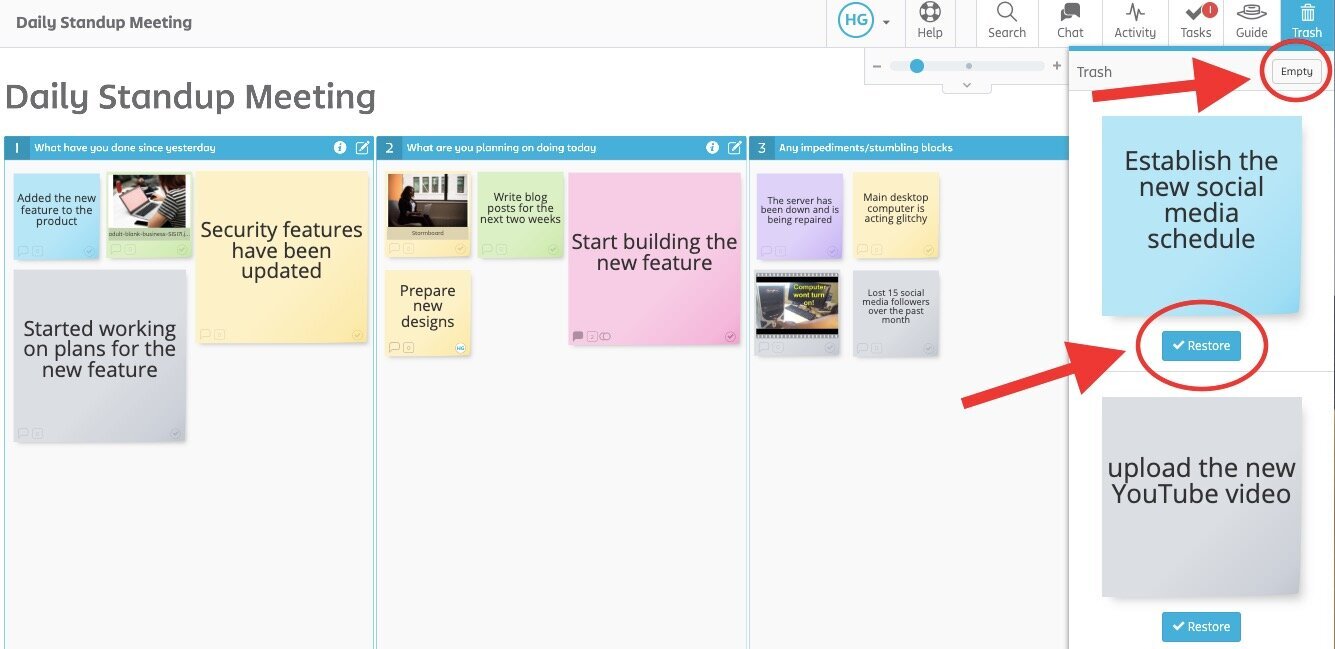Screen dimensions: 1335x649
Task: Expand the chevron below the zoom slider
Action: 966,86
